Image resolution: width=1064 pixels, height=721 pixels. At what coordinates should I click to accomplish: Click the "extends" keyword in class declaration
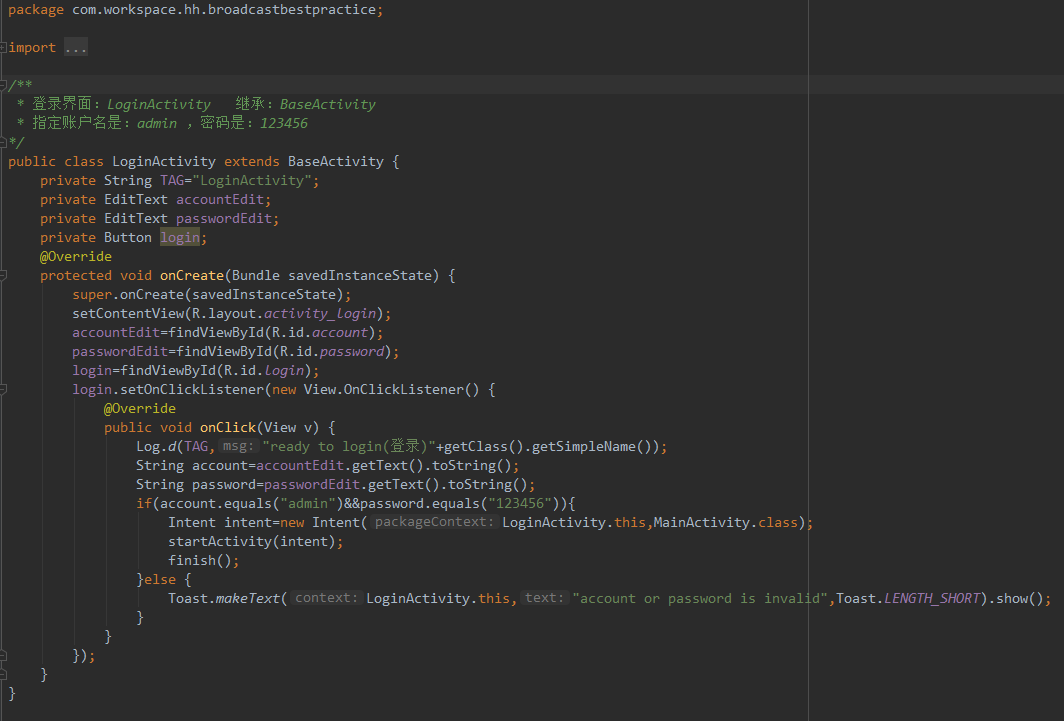pyautogui.click(x=252, y=161)
